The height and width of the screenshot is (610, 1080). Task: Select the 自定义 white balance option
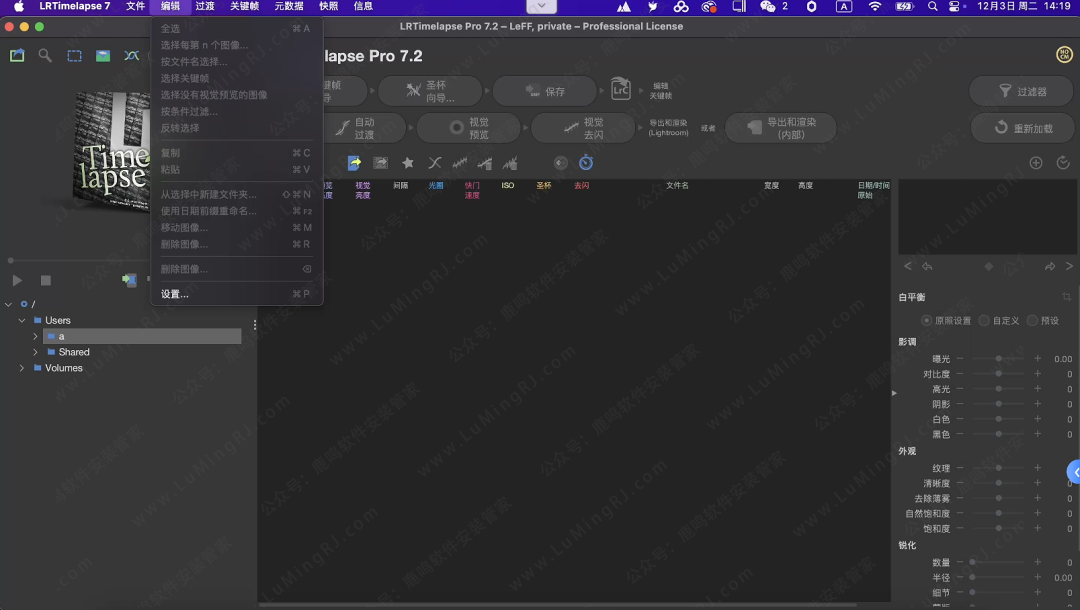coord(984,320)
